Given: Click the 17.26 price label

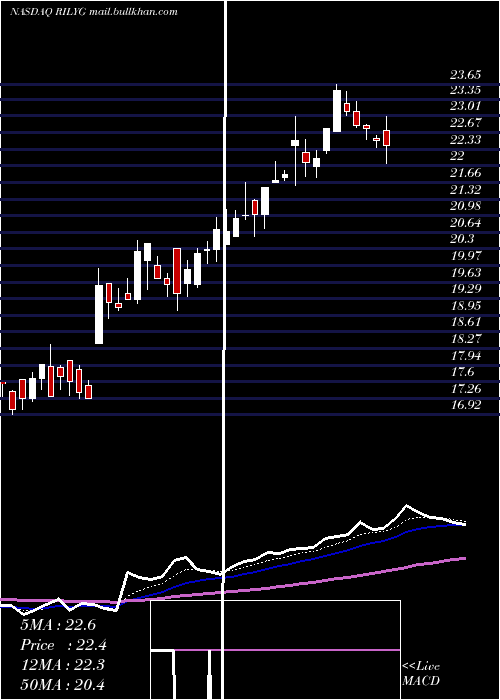Looking at the screenshot, I should point(465,389).
